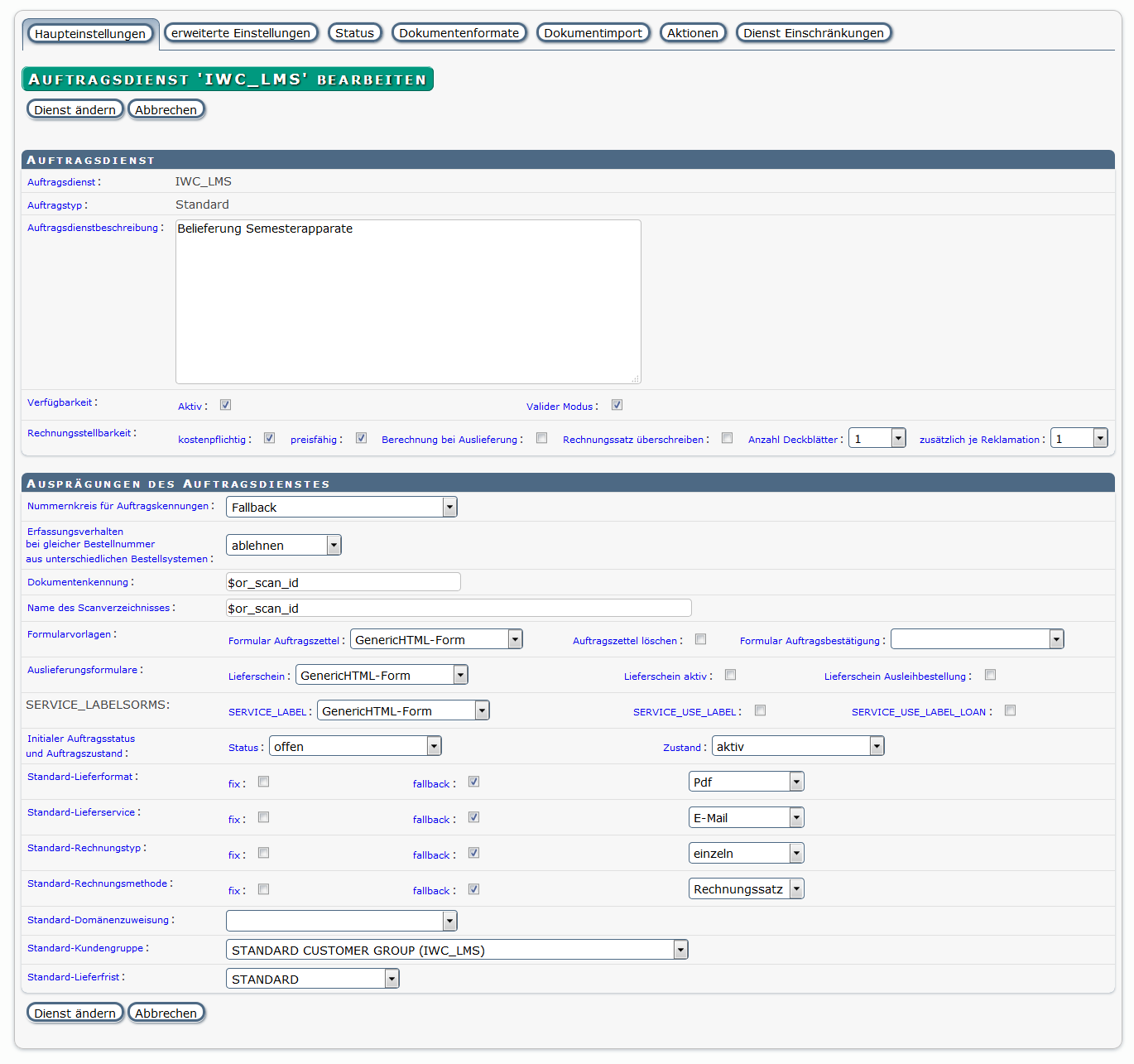Image resolution: width=1134 pixels, height=1064 pixels.
Task: Open the Haupteinstellungen tab
Action: tap(90, 34)
